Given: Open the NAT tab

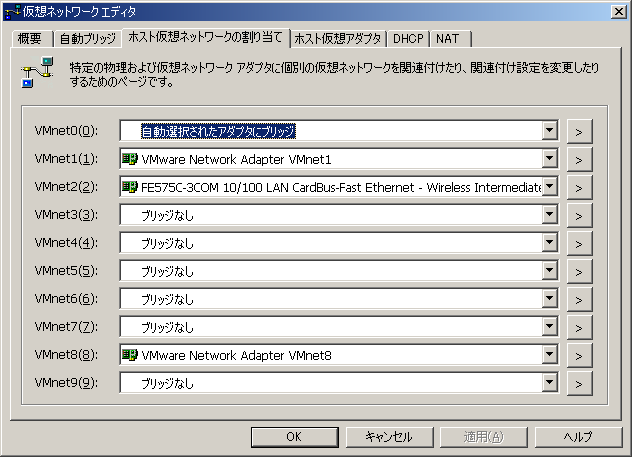Looking at the screenshot, I should tap(450, 39).
